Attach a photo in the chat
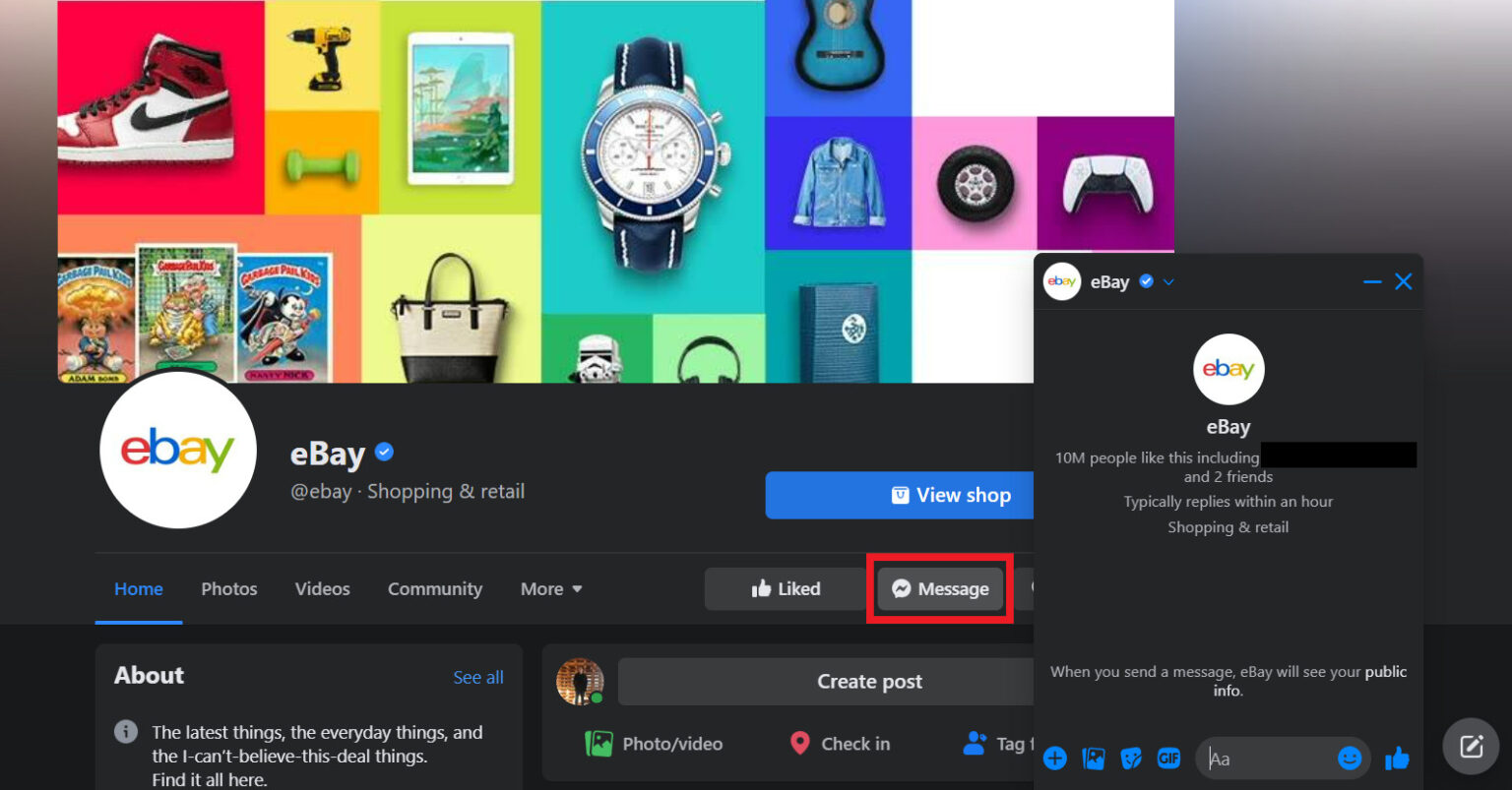 (x=1093, y=758)
